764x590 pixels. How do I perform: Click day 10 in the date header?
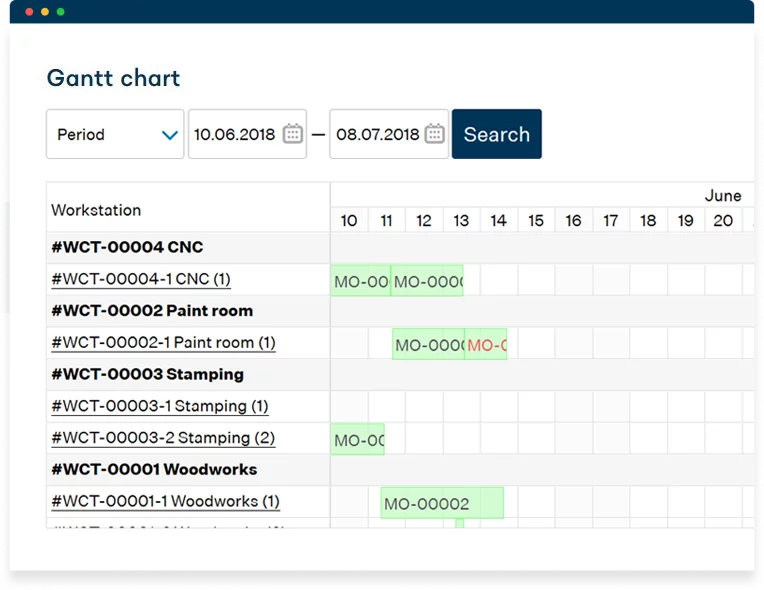pos(349,221)
